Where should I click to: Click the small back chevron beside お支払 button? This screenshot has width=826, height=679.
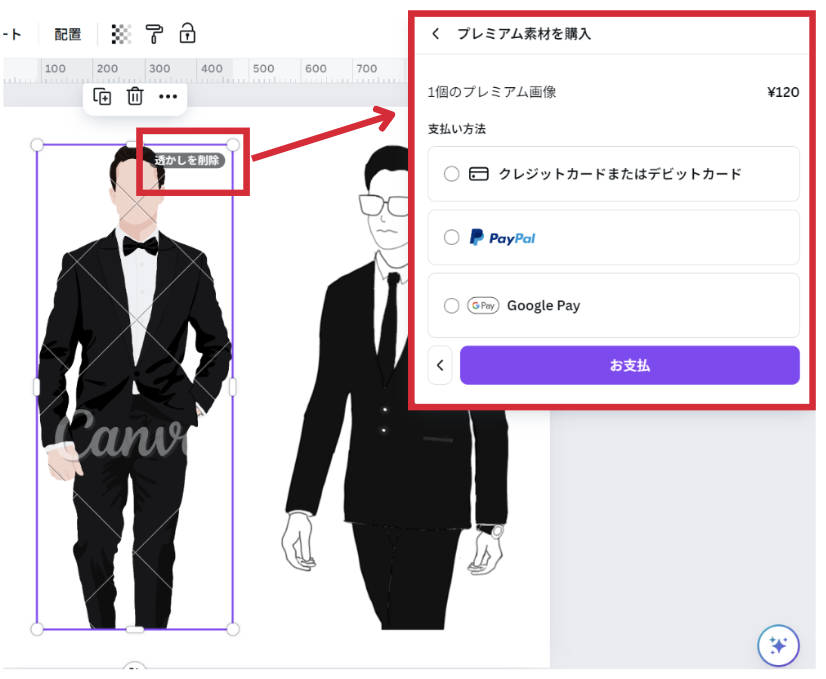[x=440, y=365]
